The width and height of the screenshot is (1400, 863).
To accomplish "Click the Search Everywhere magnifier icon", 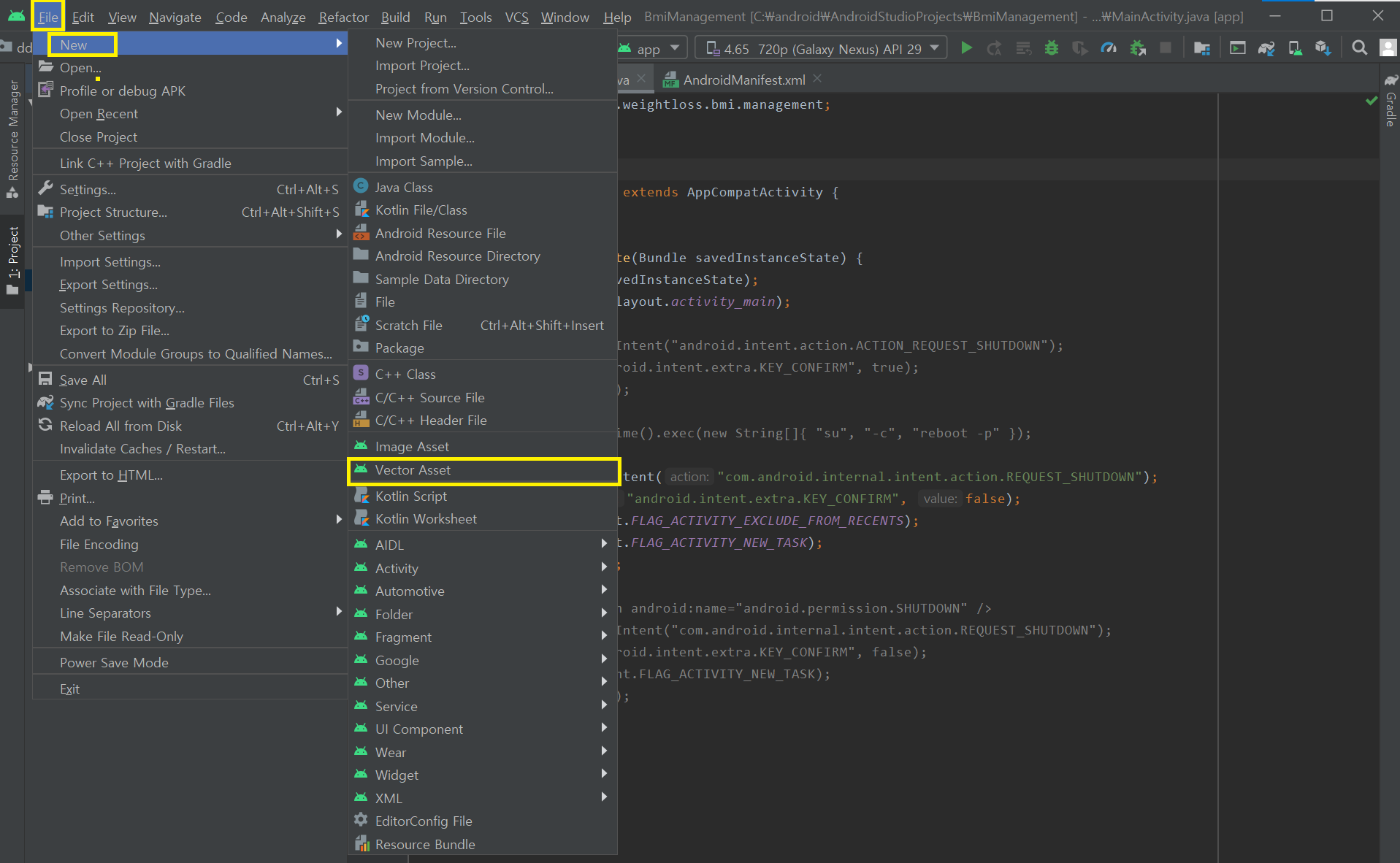I will pyautogui.click(x=1359, y=48).
